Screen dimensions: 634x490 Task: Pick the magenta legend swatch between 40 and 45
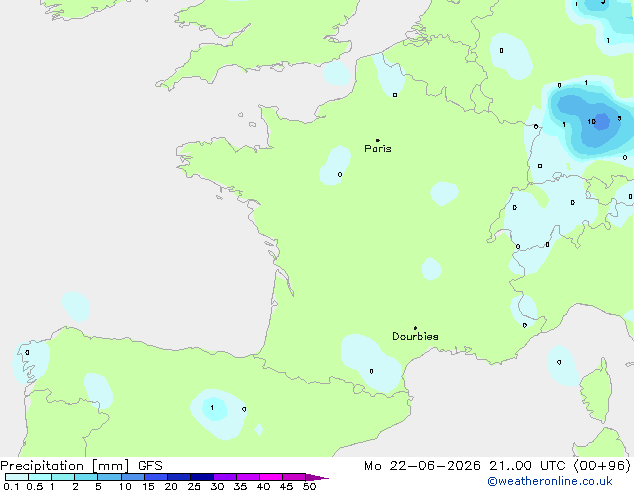pyautogui.click(x=271, y=477)
